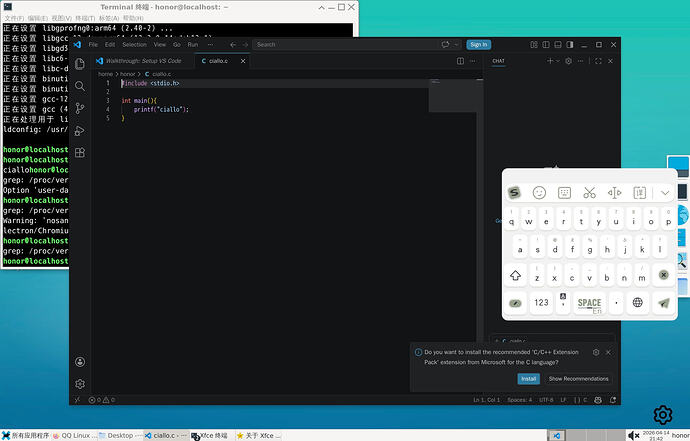Open the Go menu

[176, 44]
